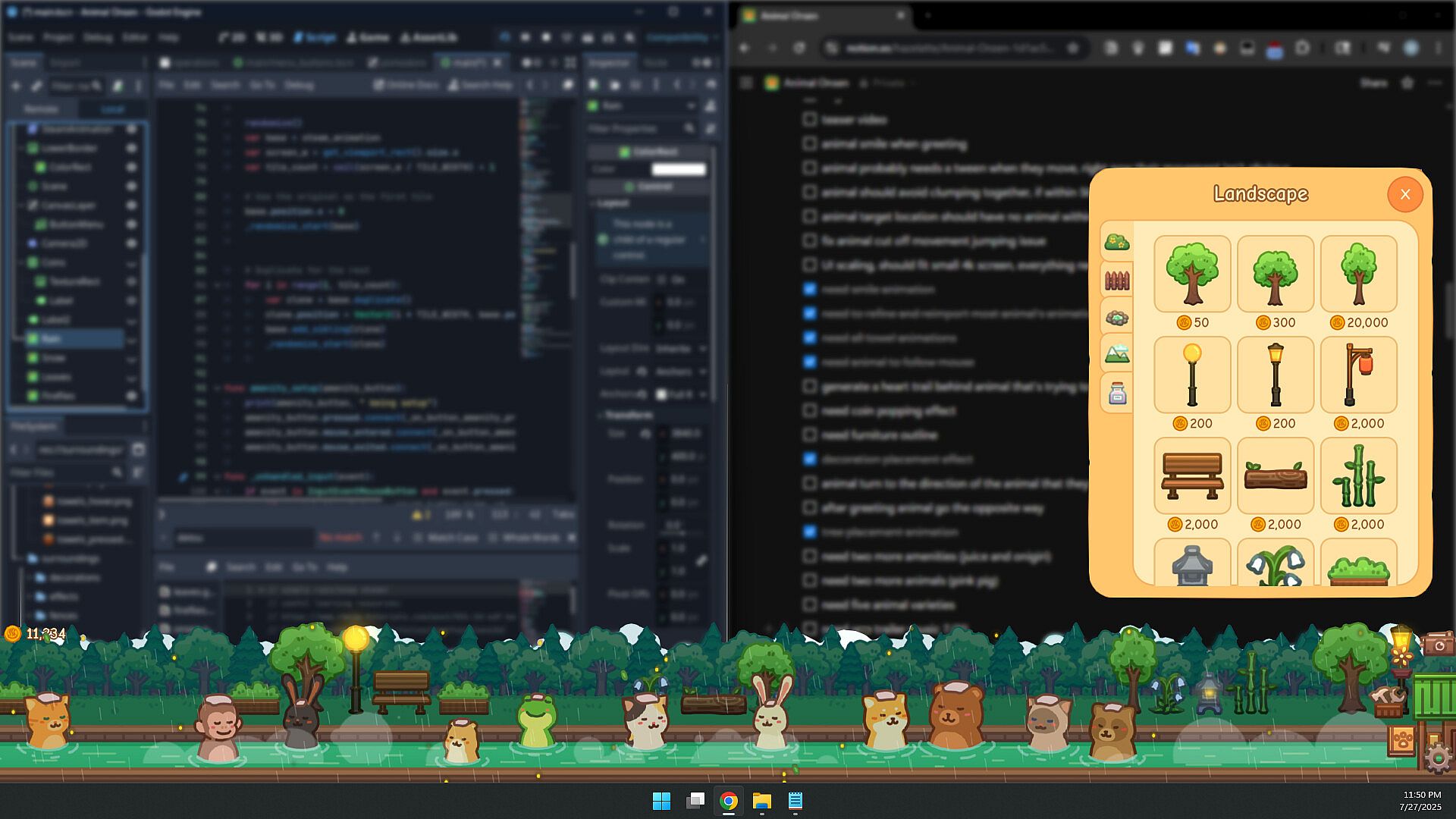1456x819 pixels.
Task: Choose the bamboo decoration item
Action: [1358, 476]
